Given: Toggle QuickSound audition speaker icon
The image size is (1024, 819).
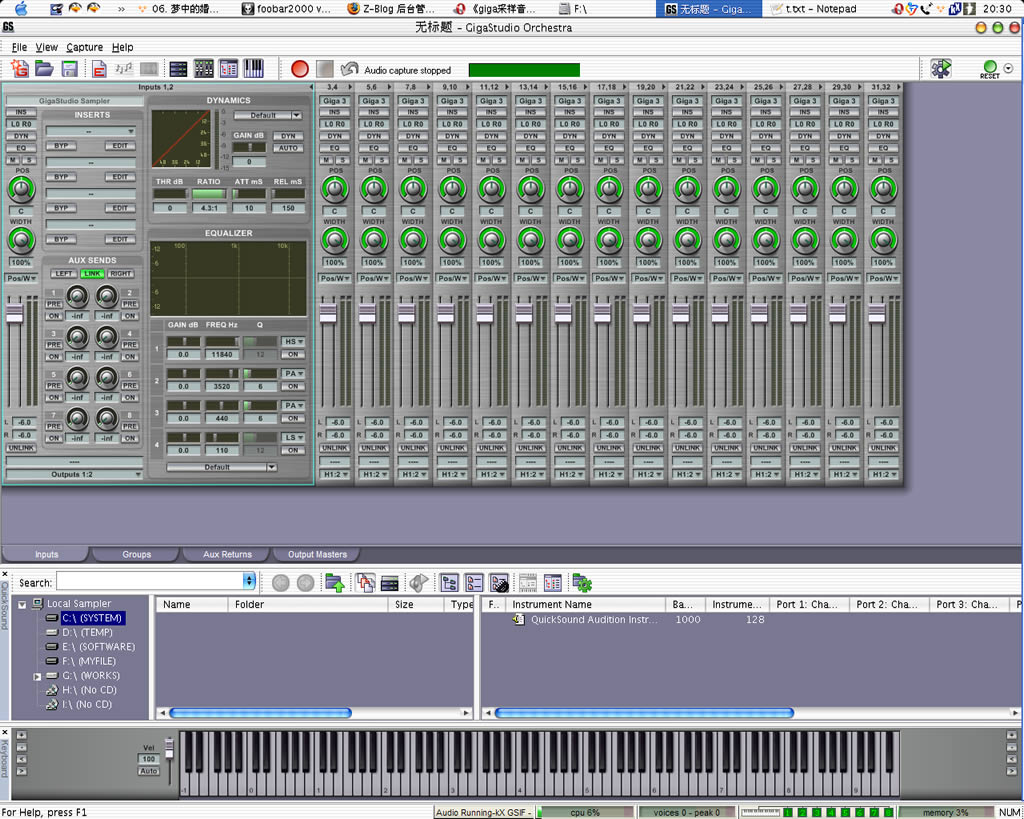Looking at the screenshot, I should [x=419, y=583].
